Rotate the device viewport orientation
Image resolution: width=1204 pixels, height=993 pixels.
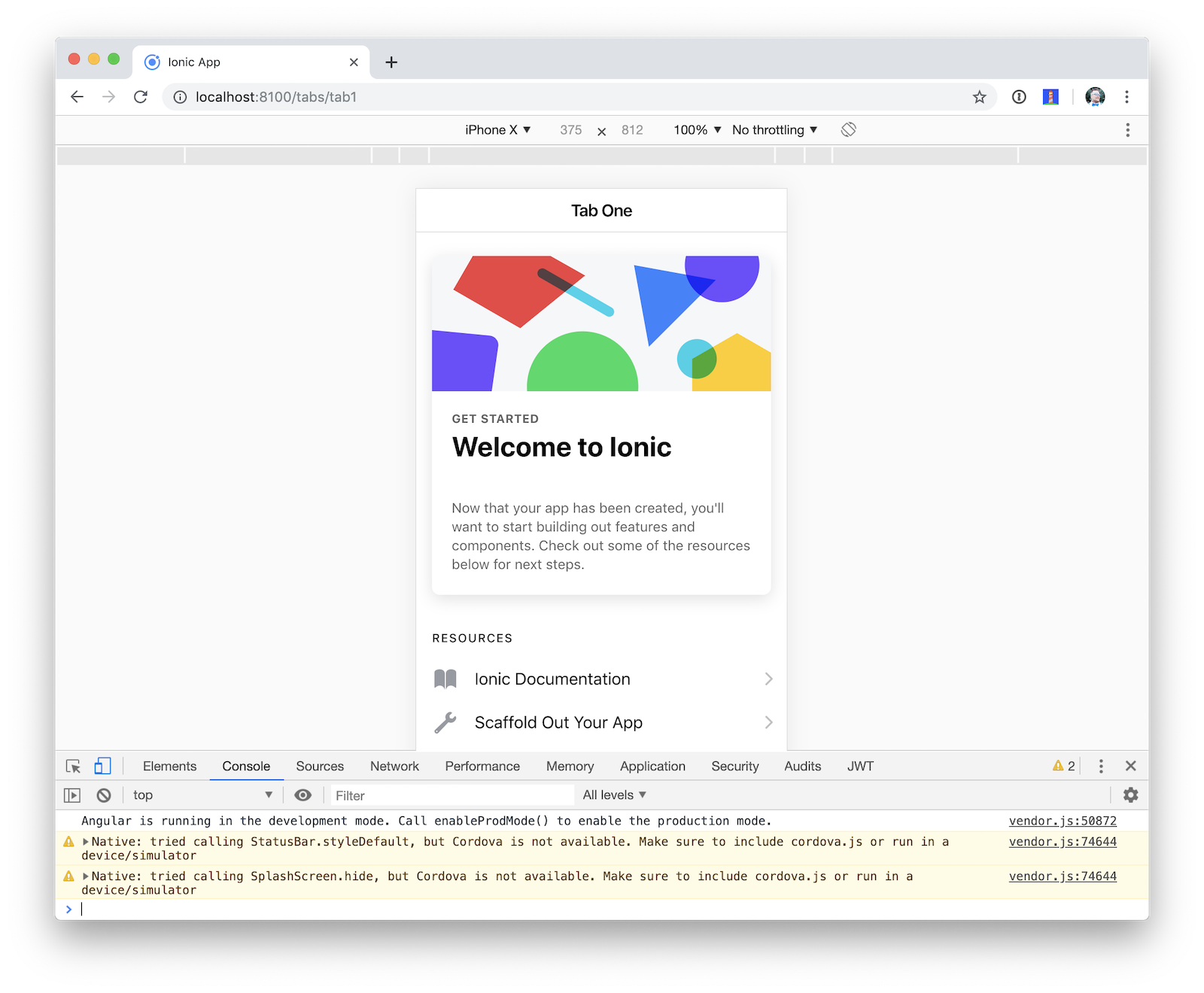tap(849, 129)
